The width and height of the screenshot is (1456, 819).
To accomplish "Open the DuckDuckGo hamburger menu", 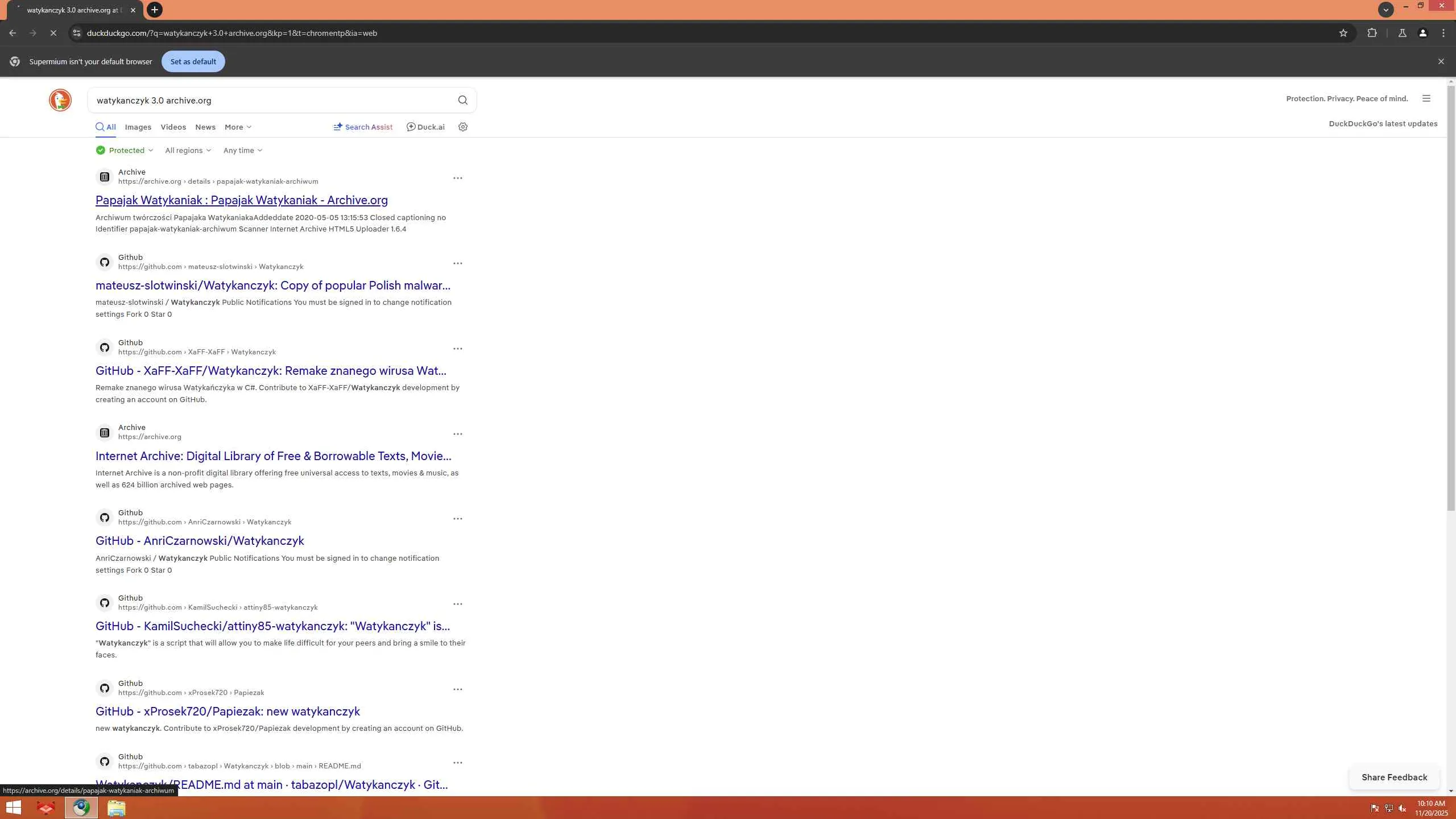I will point(1426,98).
